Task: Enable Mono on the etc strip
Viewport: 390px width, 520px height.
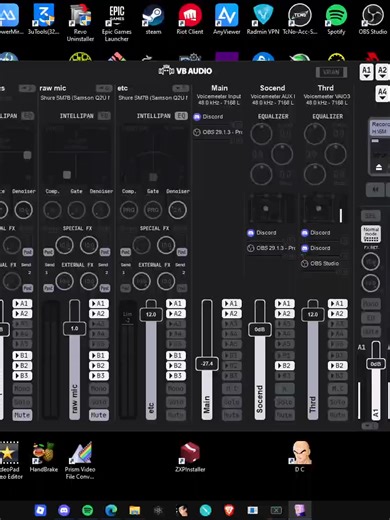Action: 176,389
